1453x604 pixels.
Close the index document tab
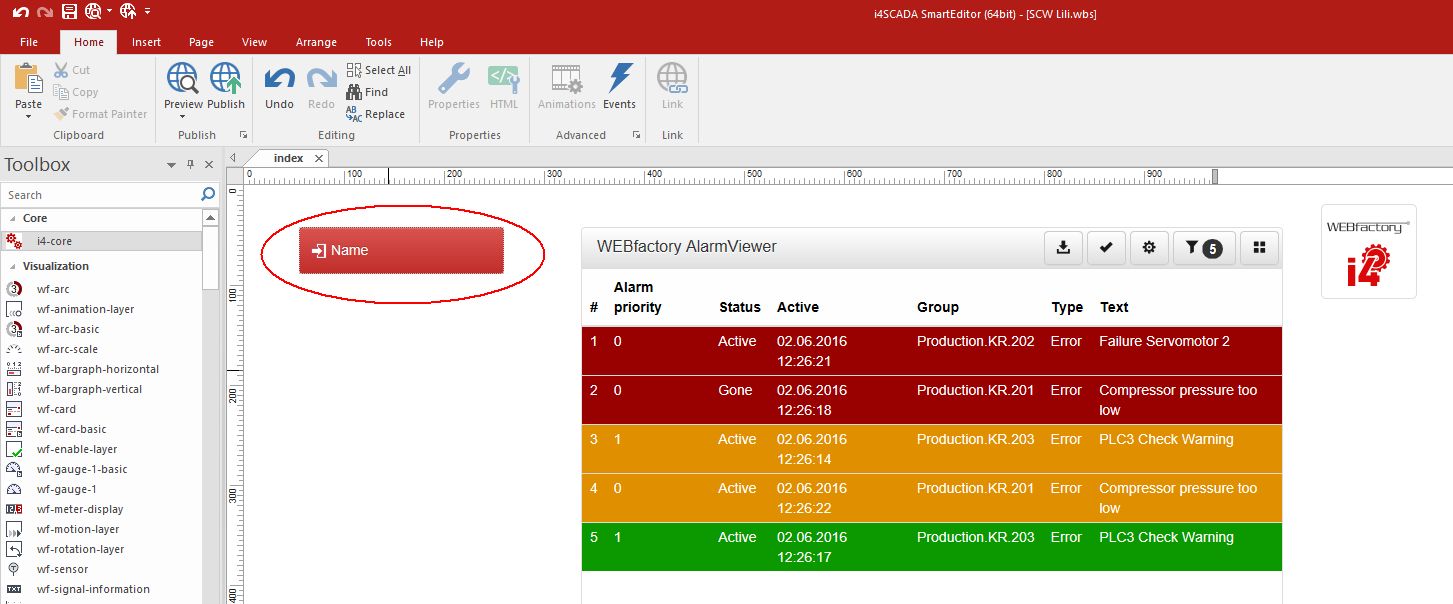coord(319,158)
